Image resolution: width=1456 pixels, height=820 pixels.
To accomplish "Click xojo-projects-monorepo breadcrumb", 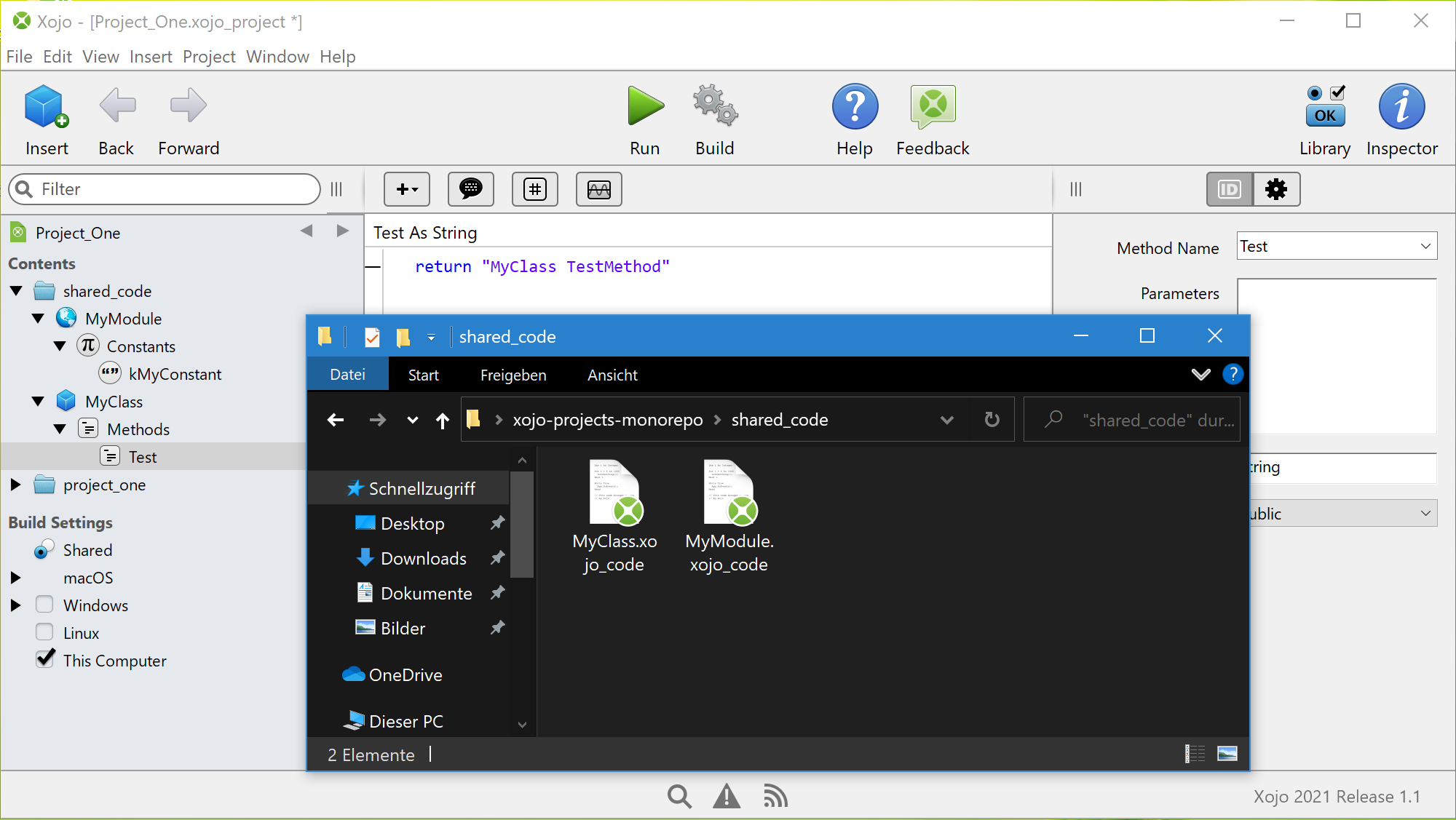I will click(x=608, y=420).
